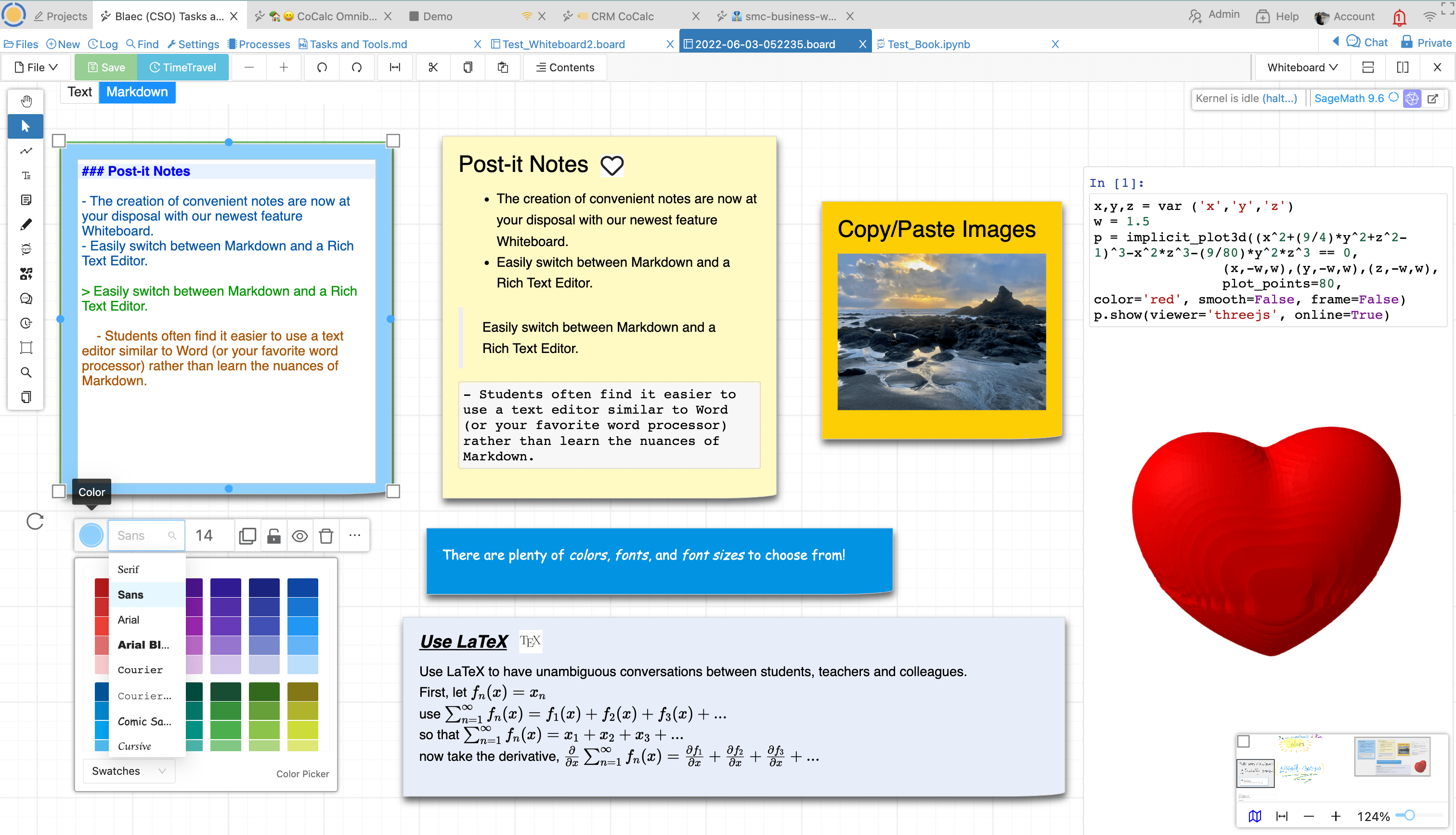Select the text tool in sidebar
This screenshot has height=835, width=1456.
(26, 175)
